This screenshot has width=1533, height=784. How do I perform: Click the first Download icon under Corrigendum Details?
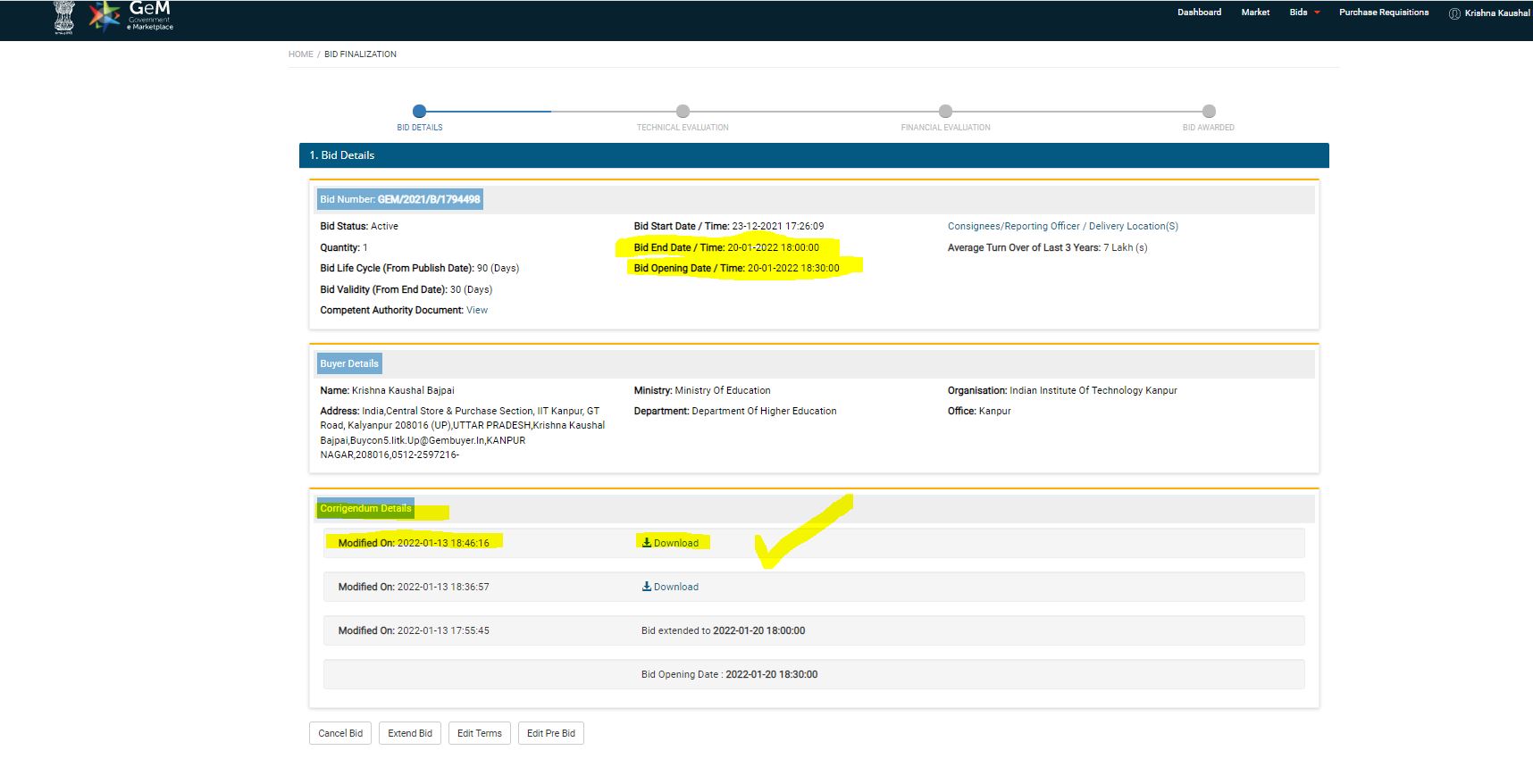pyautogui.click(x=647, y=543)
